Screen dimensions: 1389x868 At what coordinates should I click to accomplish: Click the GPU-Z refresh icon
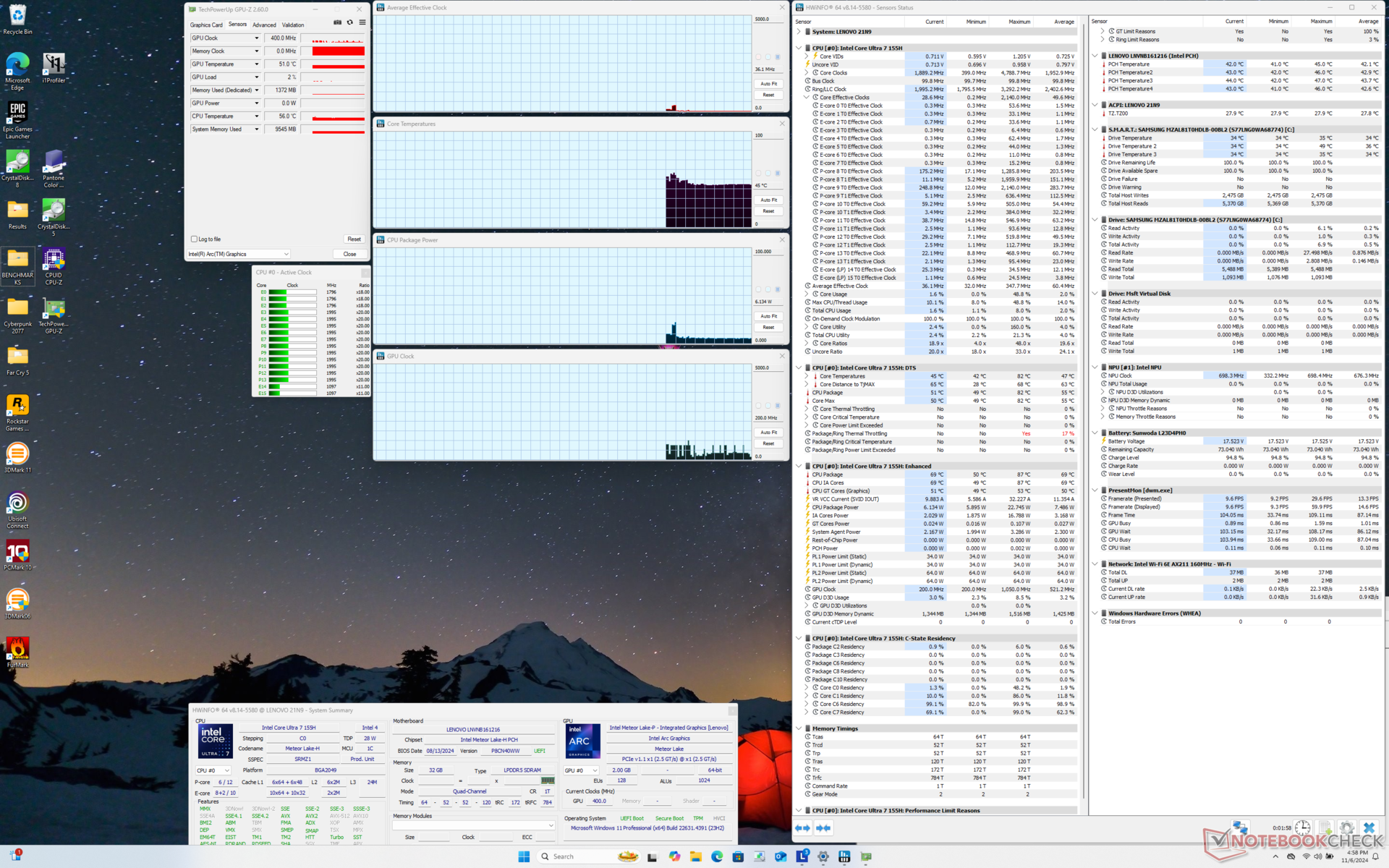coord(350,23)
